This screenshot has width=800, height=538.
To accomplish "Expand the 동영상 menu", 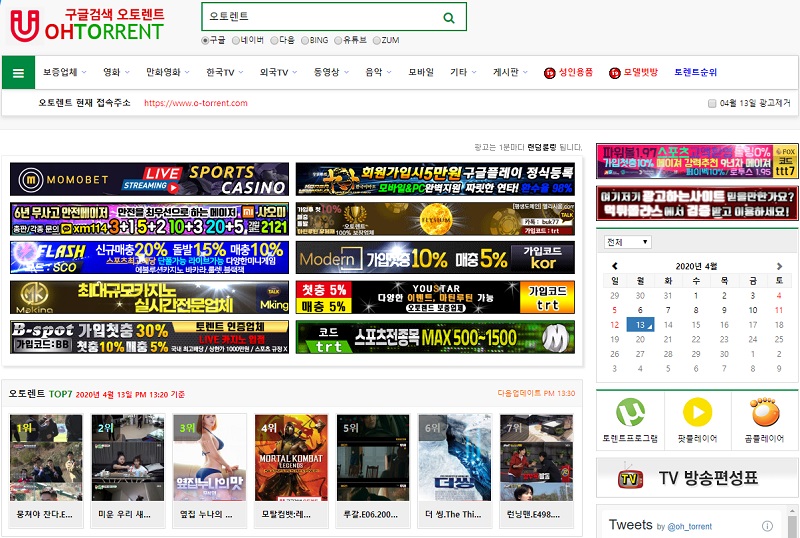I will point(331,72).
